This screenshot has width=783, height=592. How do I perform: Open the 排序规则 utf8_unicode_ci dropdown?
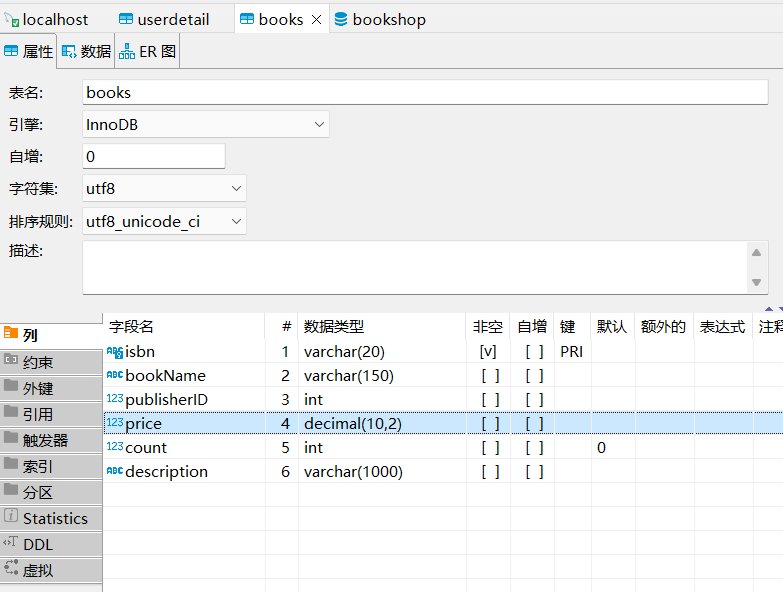(x=164, y=221)
